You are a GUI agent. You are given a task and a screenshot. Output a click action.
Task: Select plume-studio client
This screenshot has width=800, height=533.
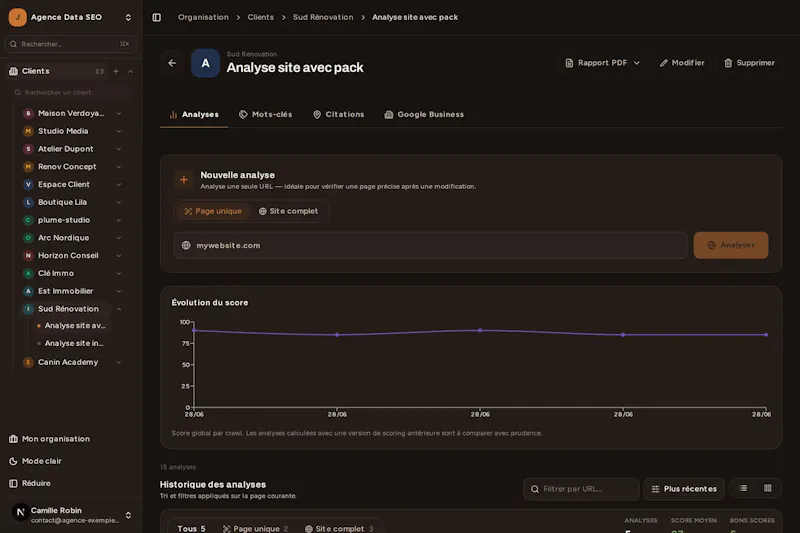64,220
